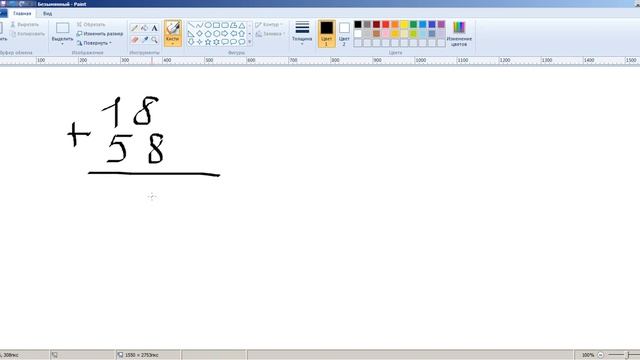Open the shape Outline (Контур) dropdown
This screenshot has height=360, width=640.
[270, 25]
